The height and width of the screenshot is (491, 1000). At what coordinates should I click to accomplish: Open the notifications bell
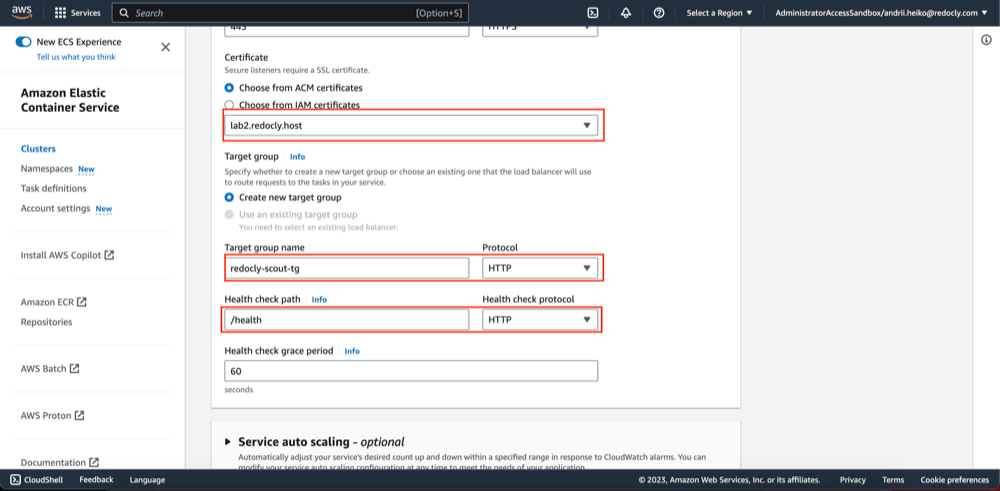pos(626,13)
